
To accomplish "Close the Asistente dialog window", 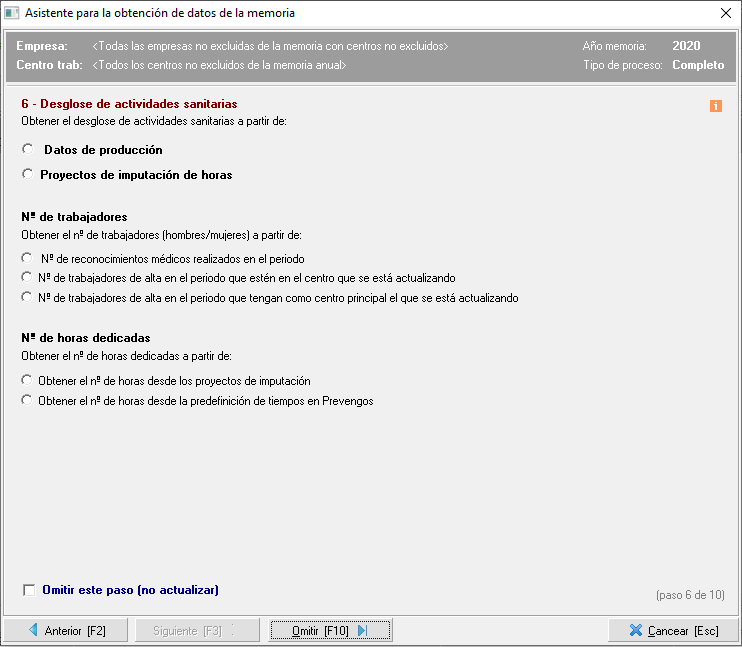I will tap(725, 14).
